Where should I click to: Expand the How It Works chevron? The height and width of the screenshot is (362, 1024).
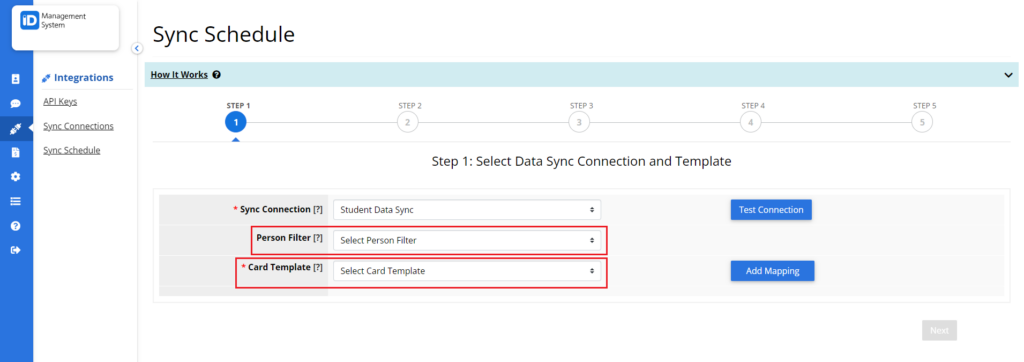1008,75
